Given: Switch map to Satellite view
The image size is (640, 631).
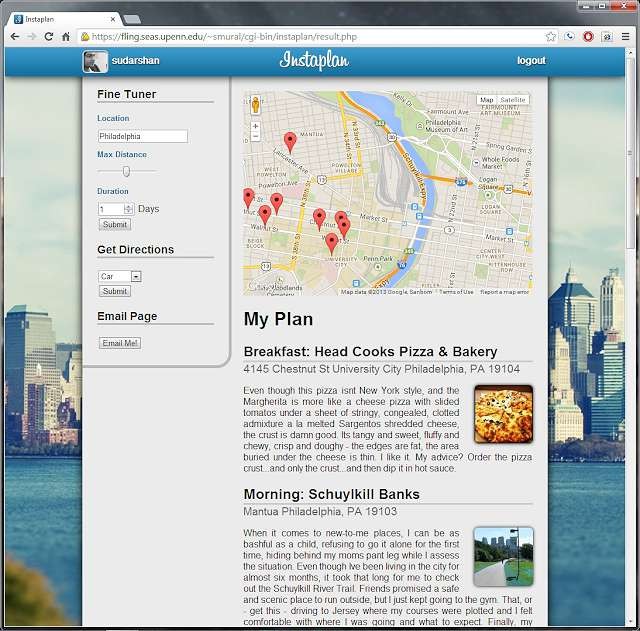Looking at the screenshot, I should (x=513, y=100).
